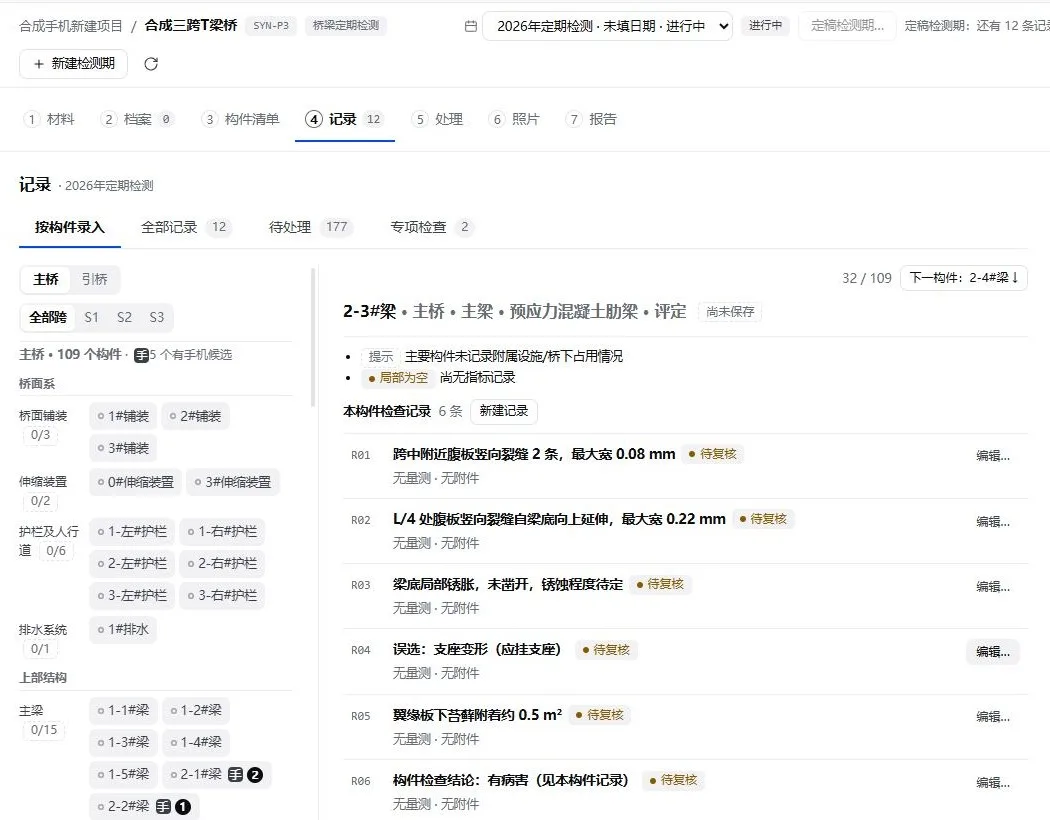Screen dimensions: 1050x820
Task: Select component 1-右#护栏
Action: pos(222,531)
